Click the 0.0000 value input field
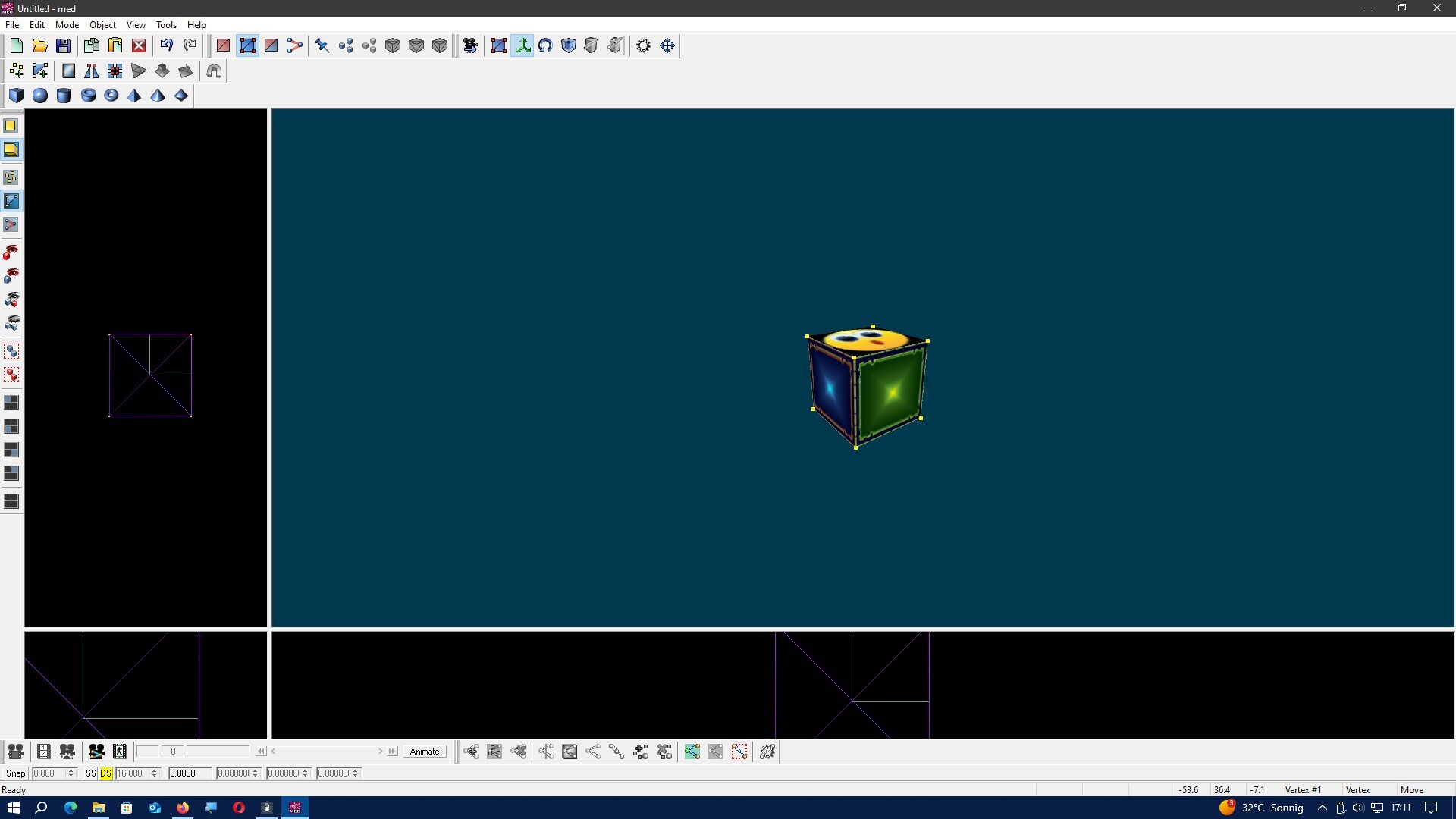Screen dimensions: 1456x819 click(189, 773)
